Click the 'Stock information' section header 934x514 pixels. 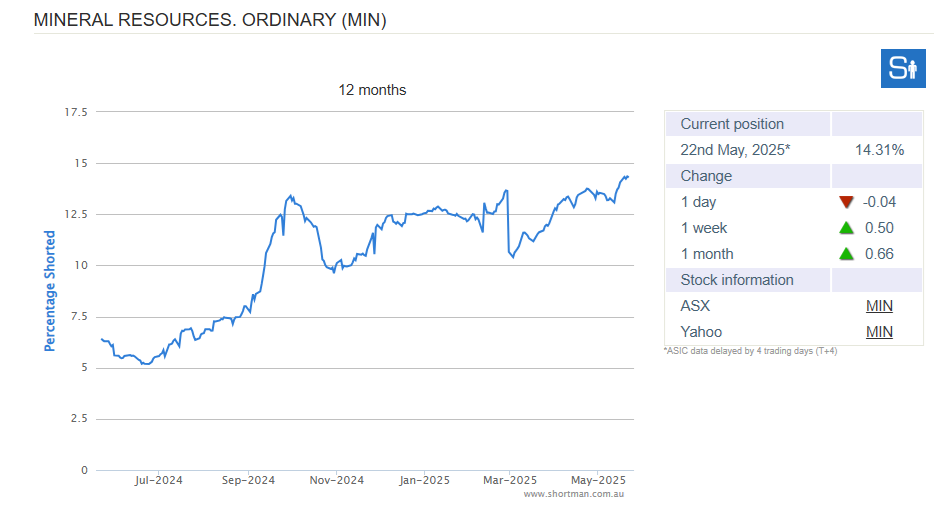click(737, 280)
